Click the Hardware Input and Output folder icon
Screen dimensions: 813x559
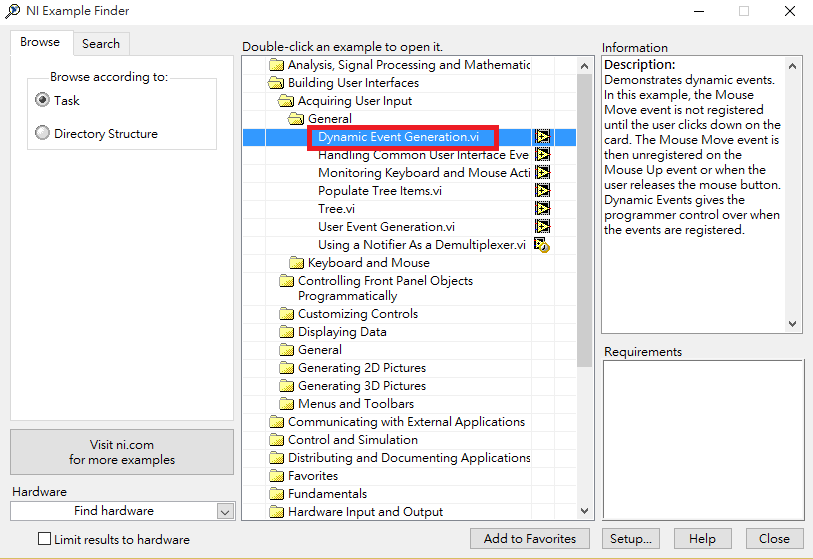pyautogui.click(x=276, y=512)
